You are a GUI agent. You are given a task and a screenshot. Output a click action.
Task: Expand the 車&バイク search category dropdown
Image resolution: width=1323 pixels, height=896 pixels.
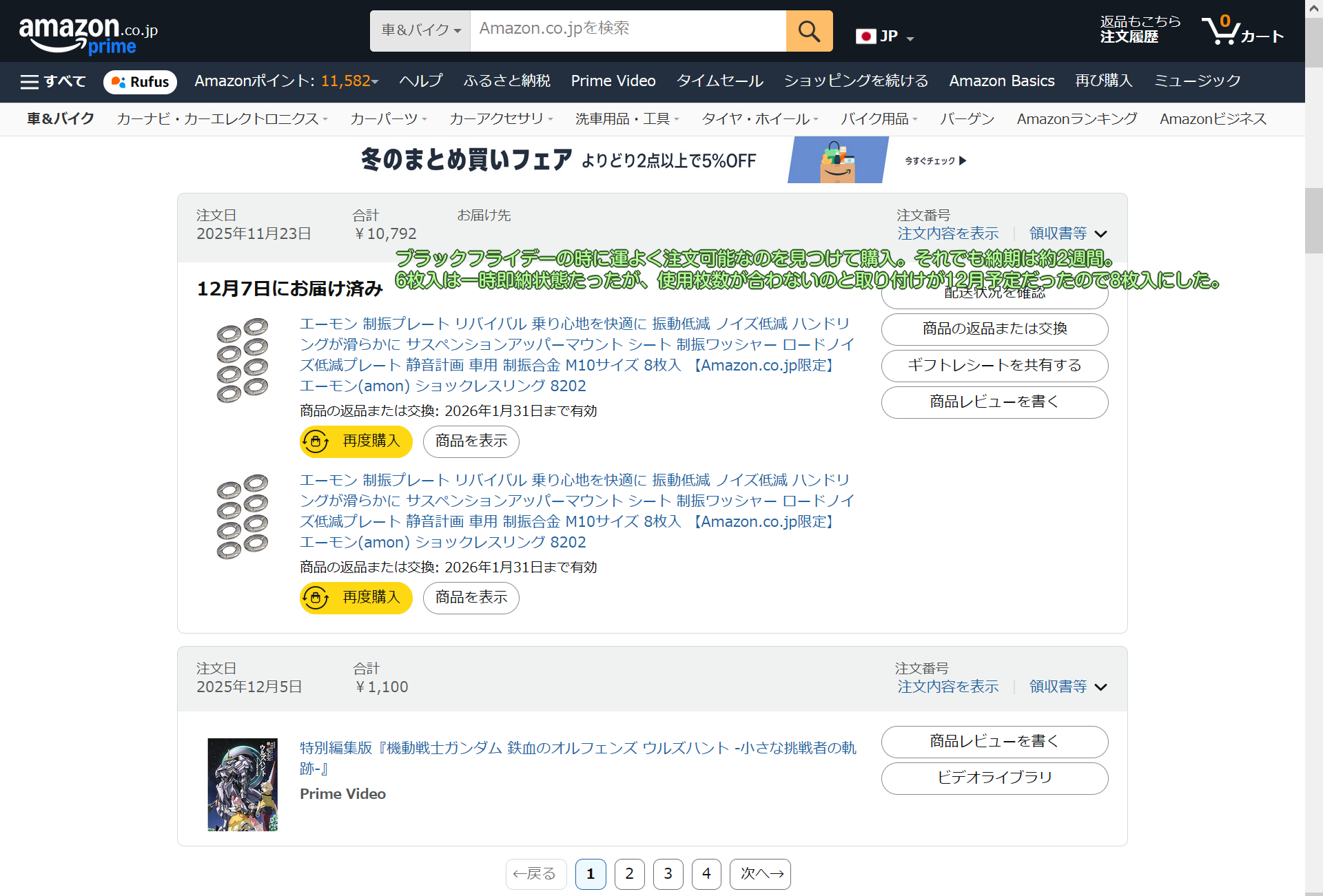click(x=420, y=31)
